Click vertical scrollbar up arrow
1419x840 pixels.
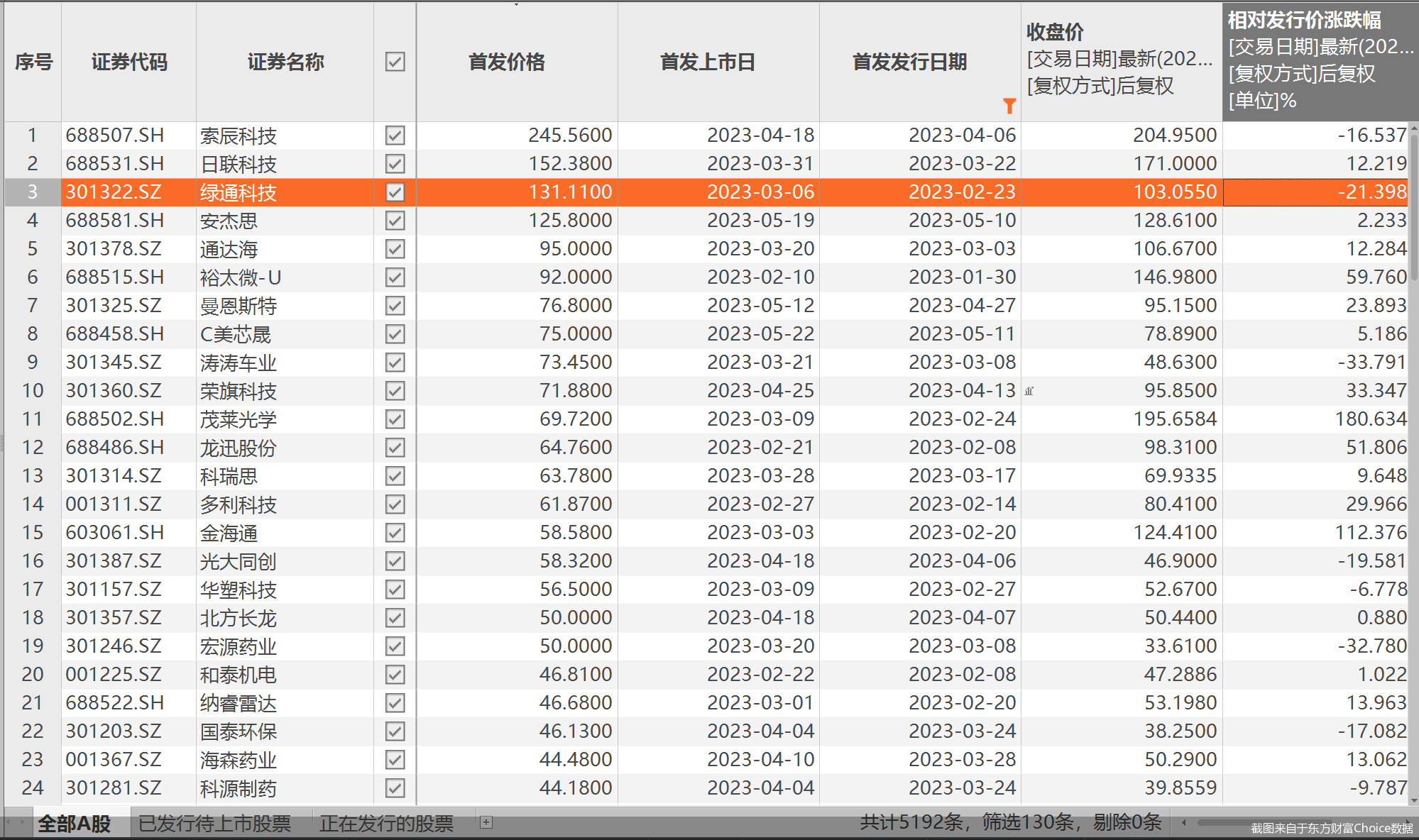pyautogui.click(x=1413, y=129)
